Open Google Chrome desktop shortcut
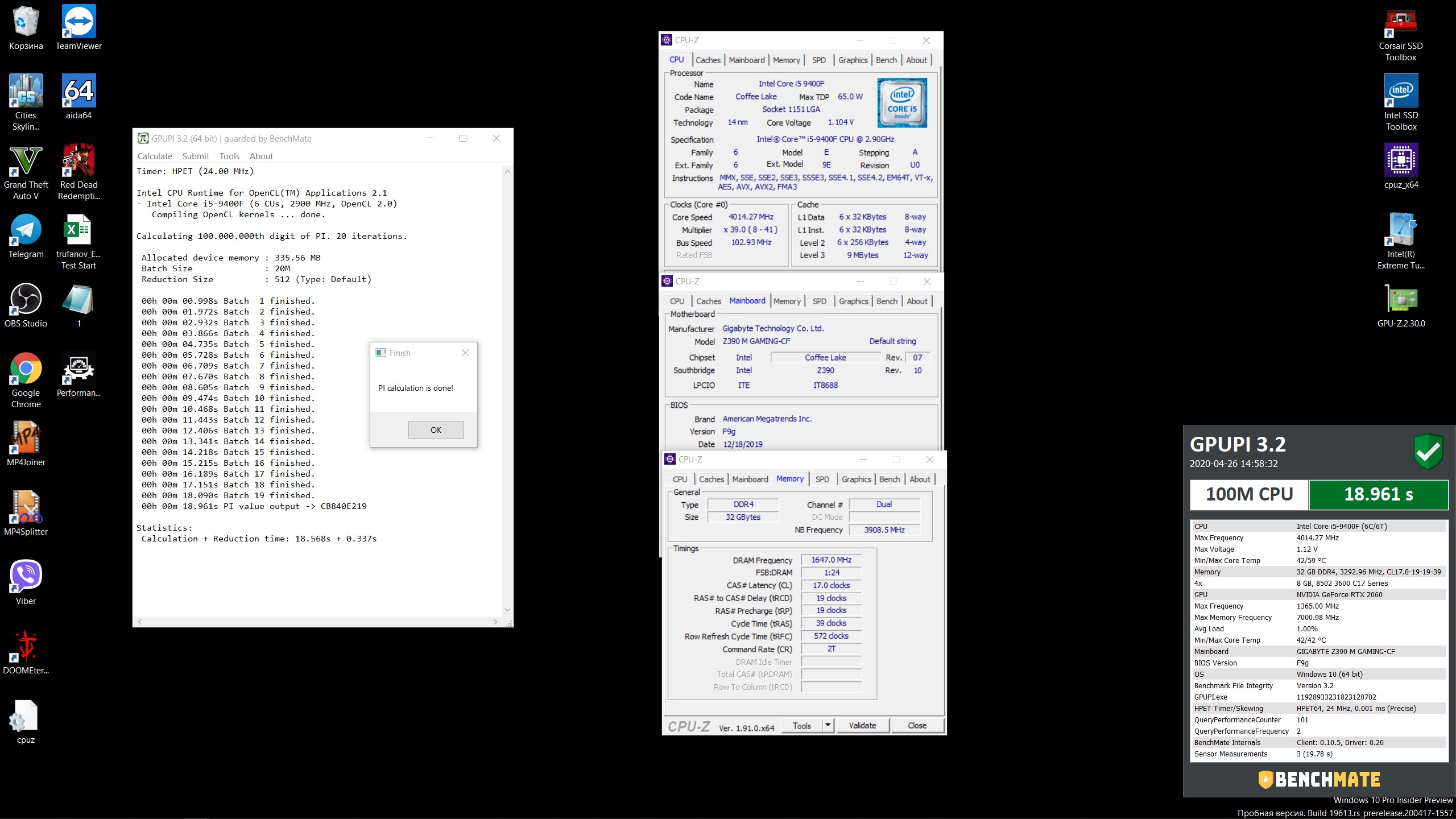This screenshot has width=1456, height=819. point(26,380)
